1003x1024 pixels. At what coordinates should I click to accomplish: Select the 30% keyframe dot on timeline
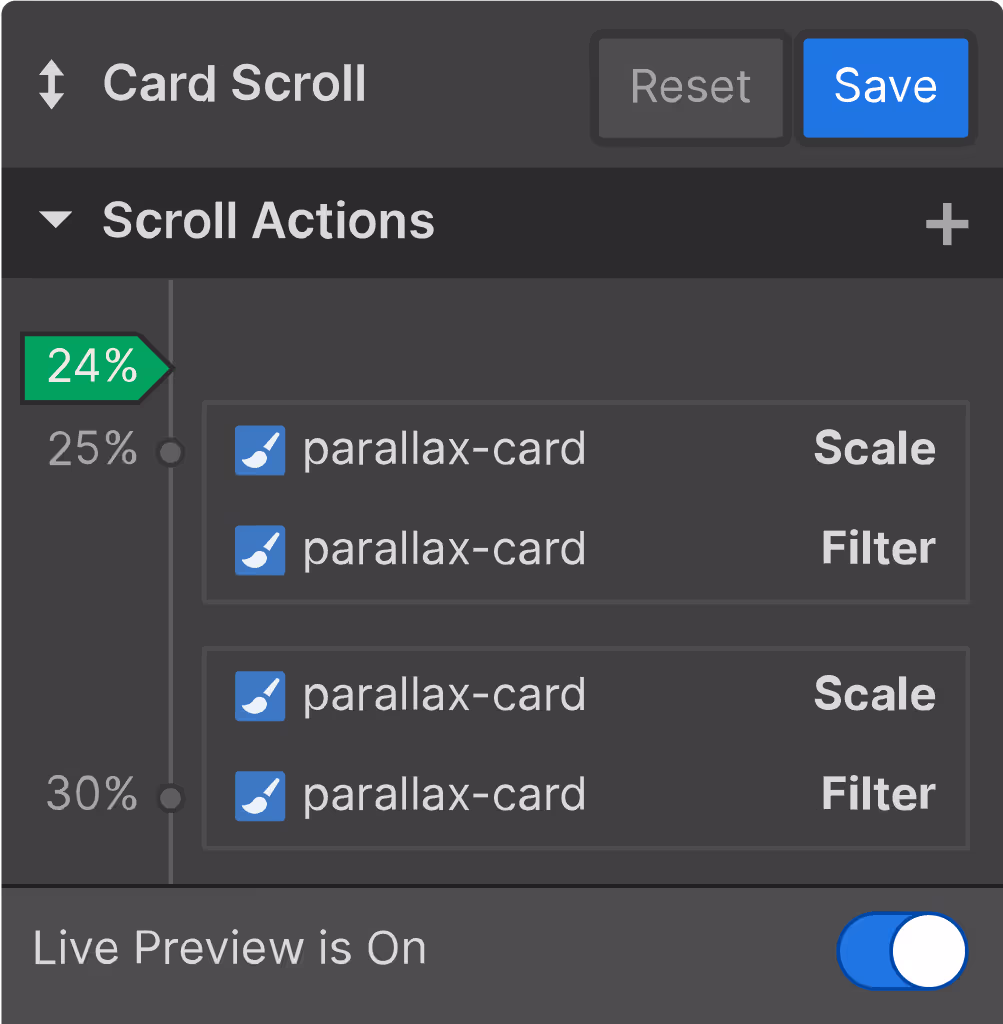point(171,798)
